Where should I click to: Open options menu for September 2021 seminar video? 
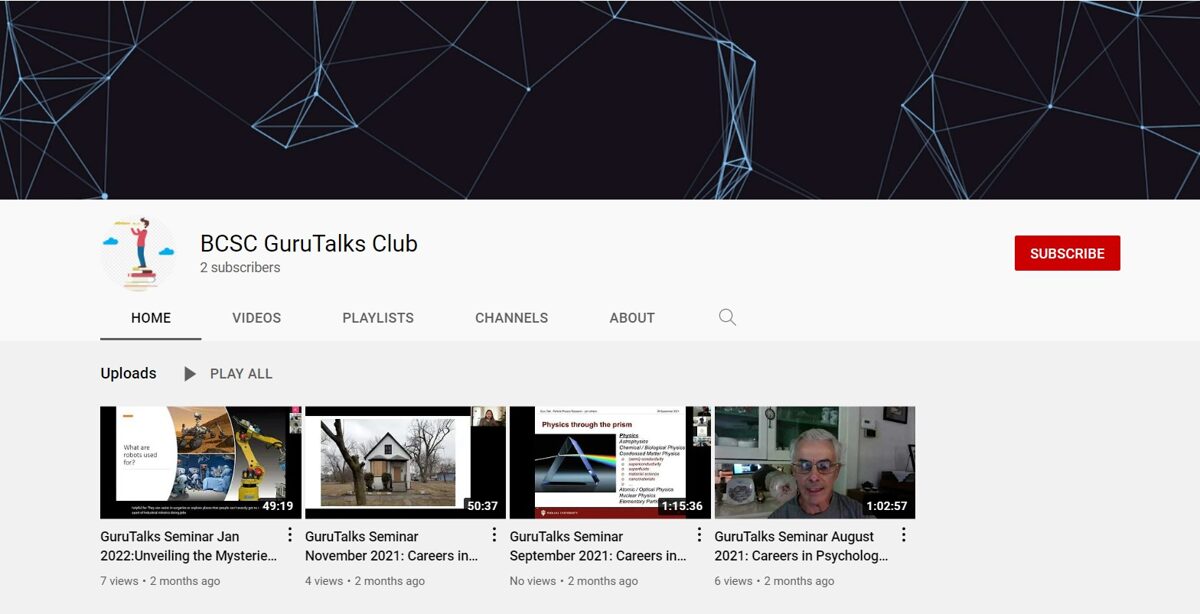coord(699,535)
